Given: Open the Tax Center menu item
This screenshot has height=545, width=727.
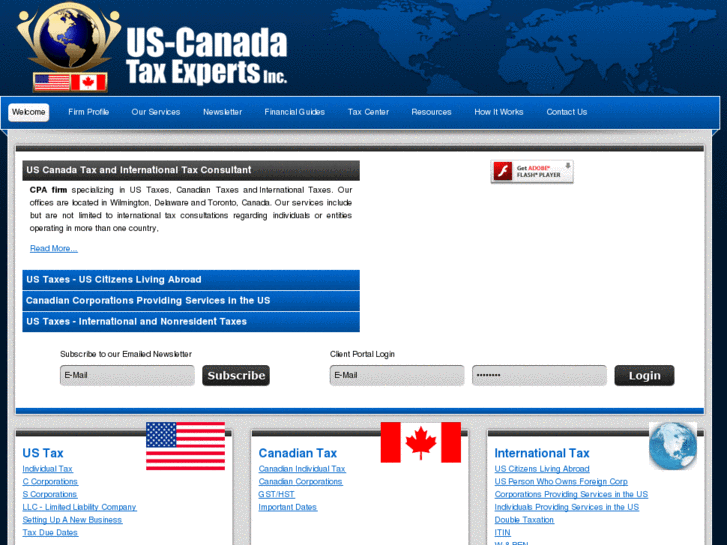Looking at the screenshot, I should [x=368, y=112].
